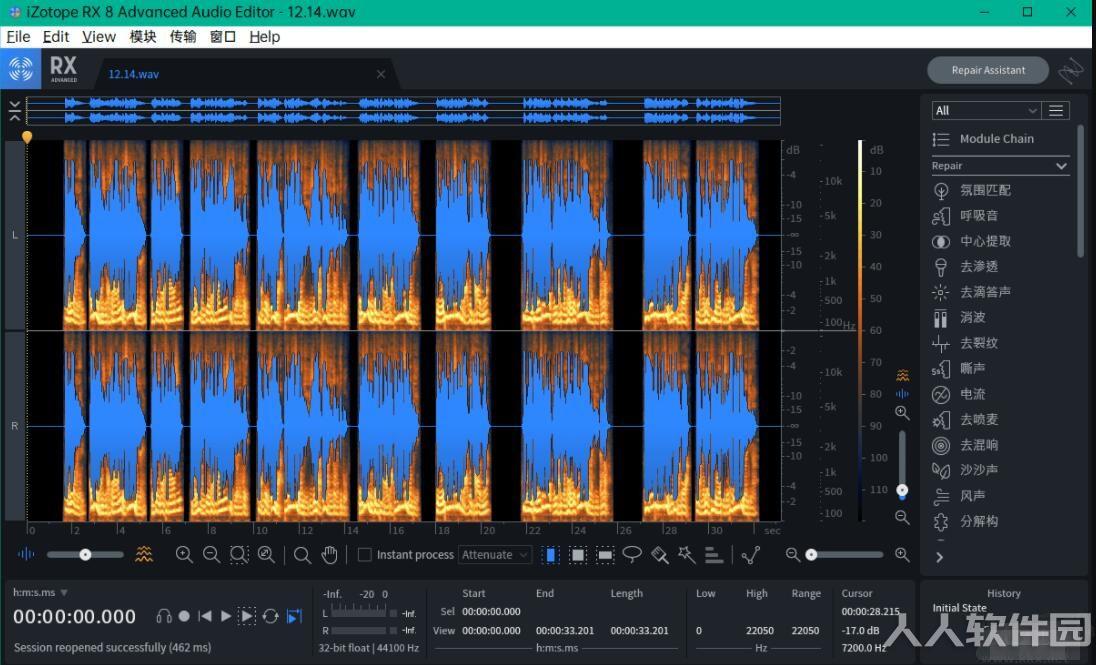Launch the Repair Assistant

tap(988, 70)
